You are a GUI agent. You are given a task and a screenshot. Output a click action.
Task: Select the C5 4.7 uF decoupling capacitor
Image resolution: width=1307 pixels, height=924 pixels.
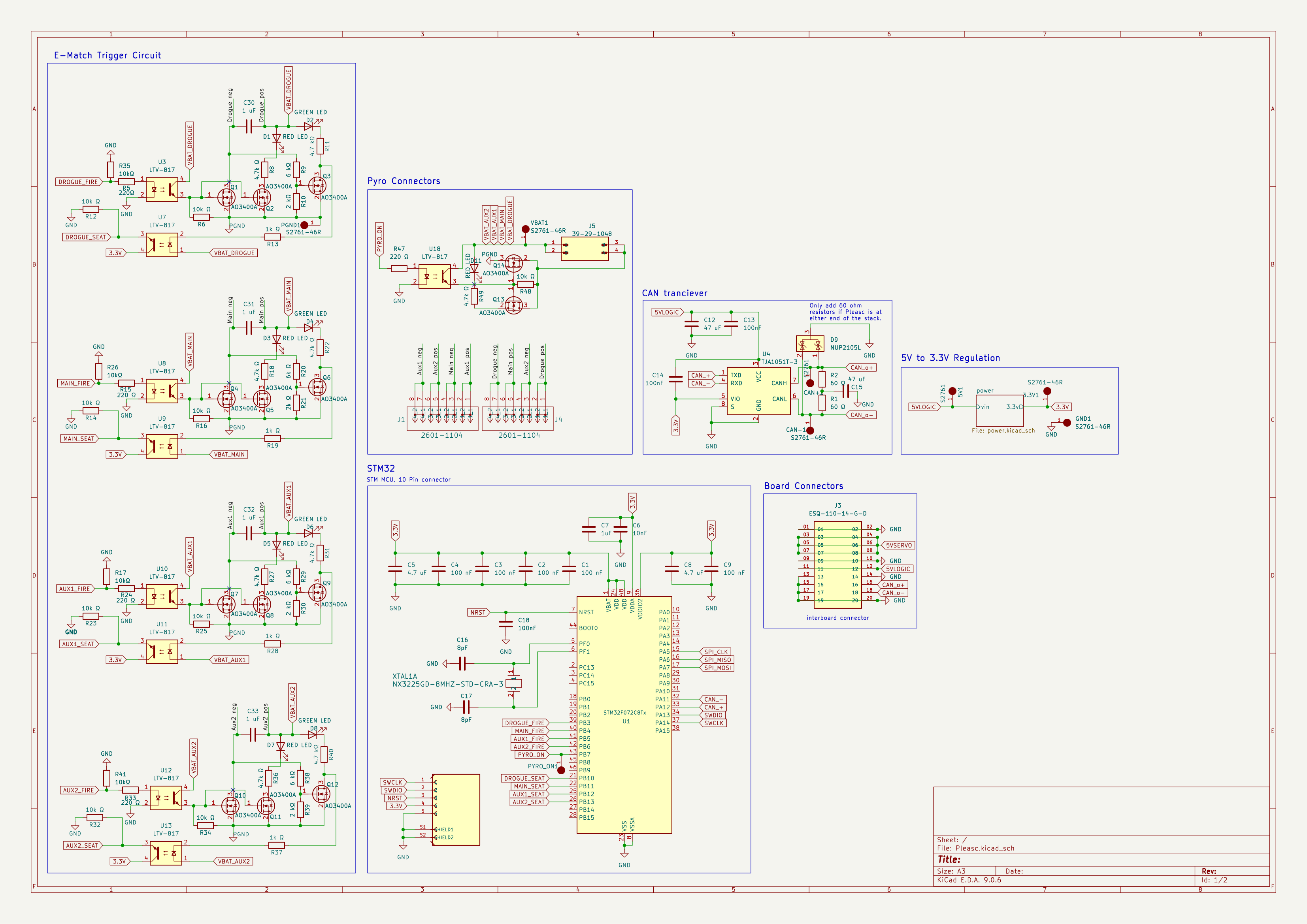click(395, 569)
